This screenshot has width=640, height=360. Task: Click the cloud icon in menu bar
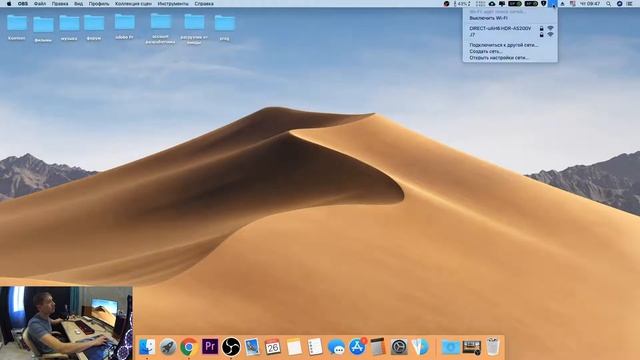[x=492, y=4]
